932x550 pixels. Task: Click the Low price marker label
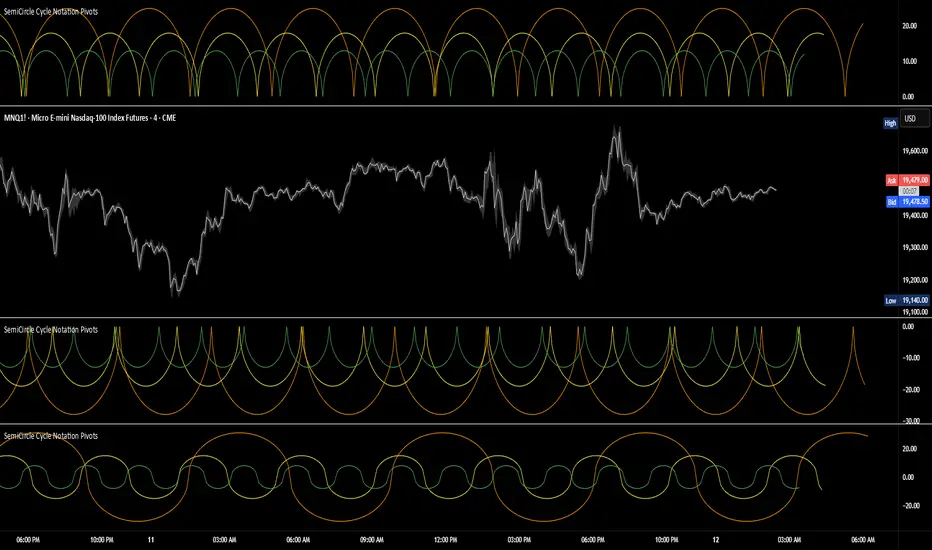pyautogui.click(x=889, y=299)
